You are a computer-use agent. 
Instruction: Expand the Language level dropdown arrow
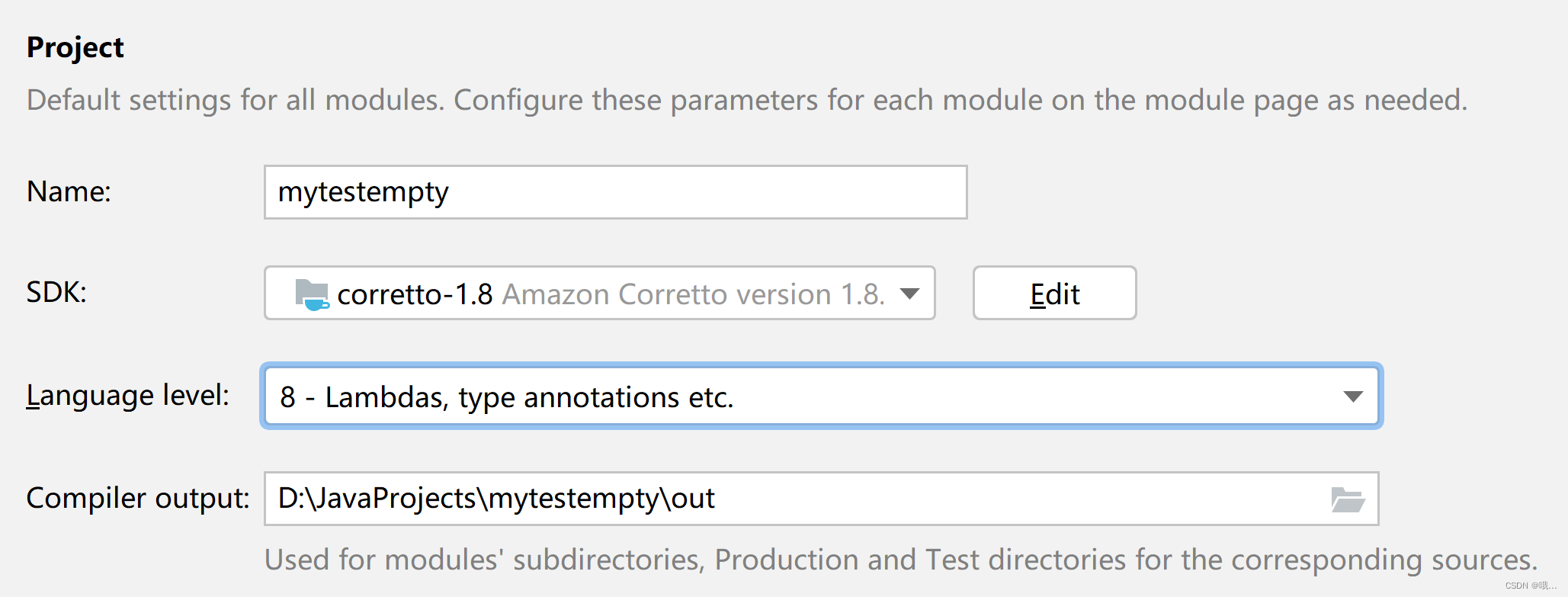1353,396
